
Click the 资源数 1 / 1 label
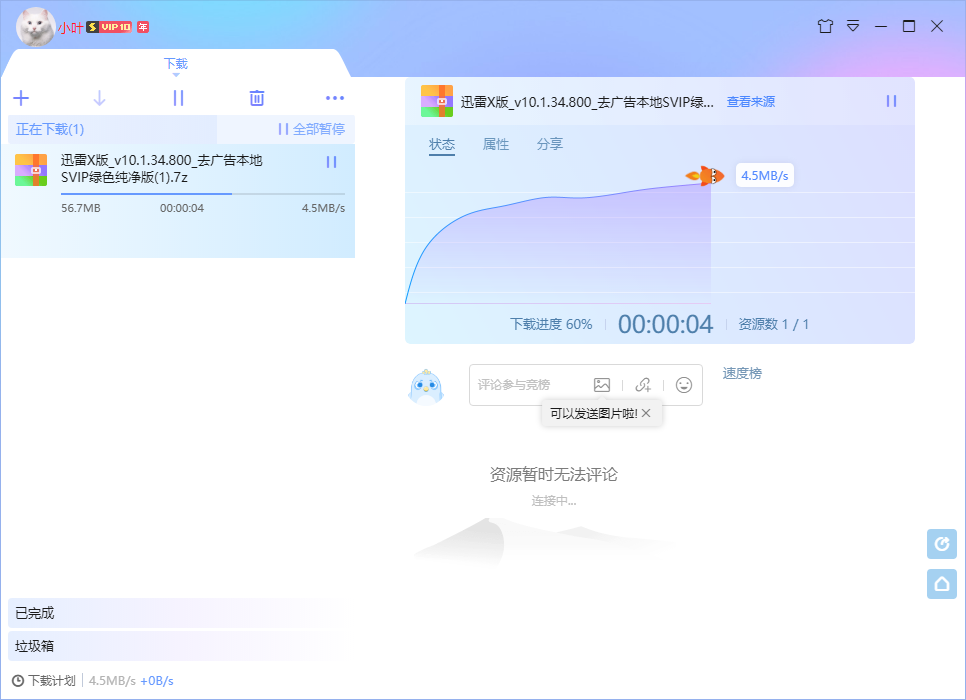pyautogui.click(x=774, y=324)
